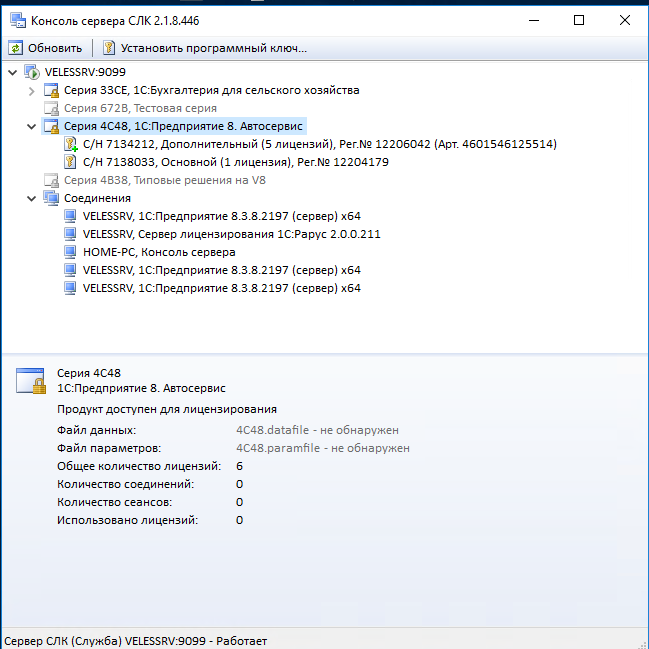The width and height of the screenshot is (649, 649).
Task: Select Серия 672B, Тестовая серия
Action: point(140,108)
